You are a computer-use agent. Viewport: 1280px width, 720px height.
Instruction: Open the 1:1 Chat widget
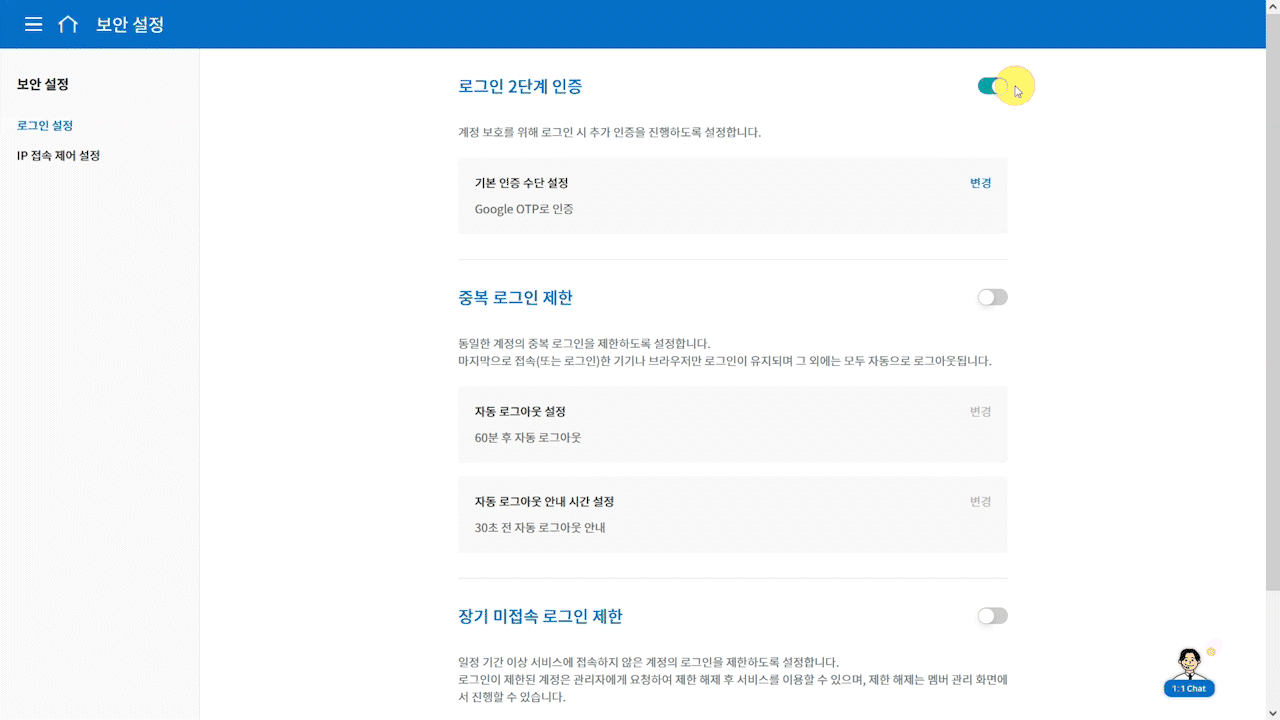point(1189,673)
